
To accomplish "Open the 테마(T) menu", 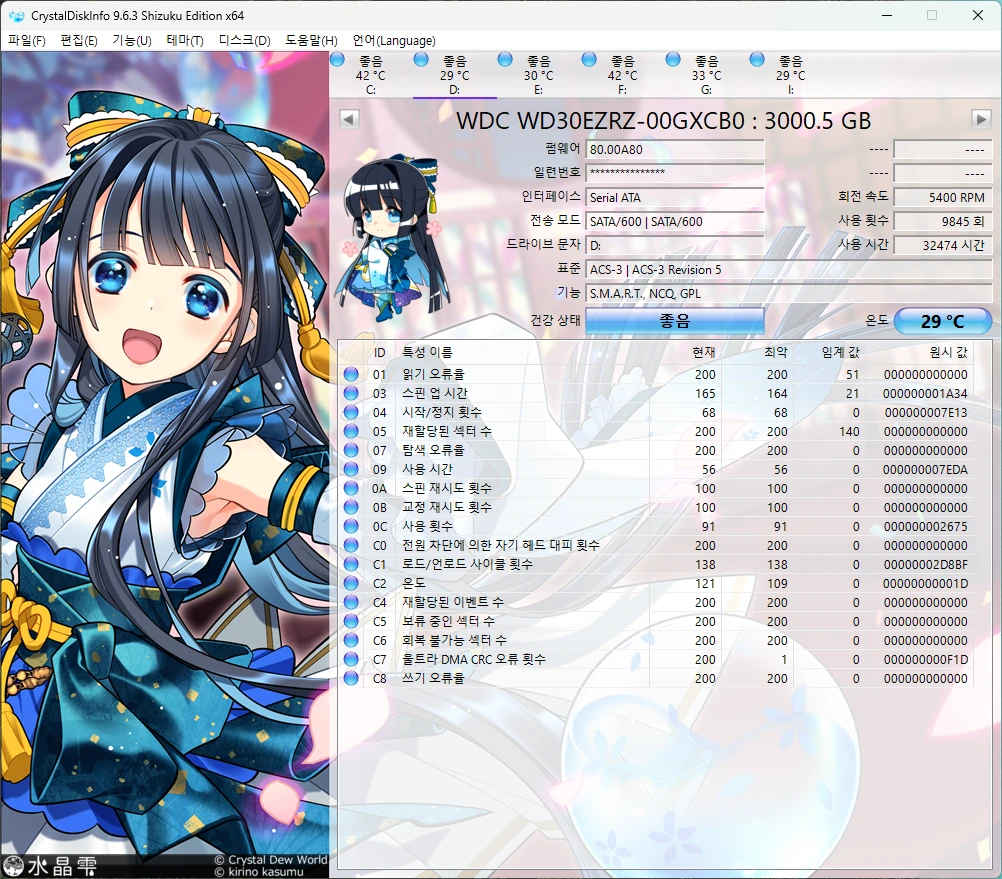I will click(x=184, y=41).
